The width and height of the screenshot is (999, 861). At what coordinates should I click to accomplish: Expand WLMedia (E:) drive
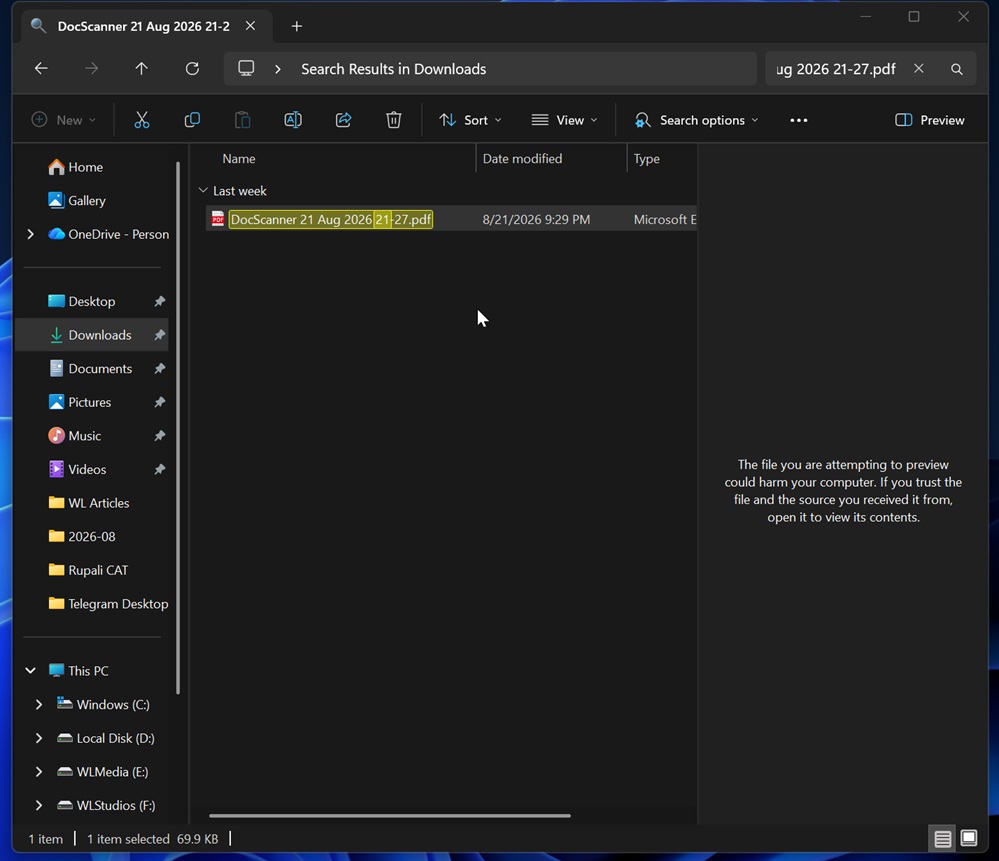pyautogui.click(x=39, y=772)
